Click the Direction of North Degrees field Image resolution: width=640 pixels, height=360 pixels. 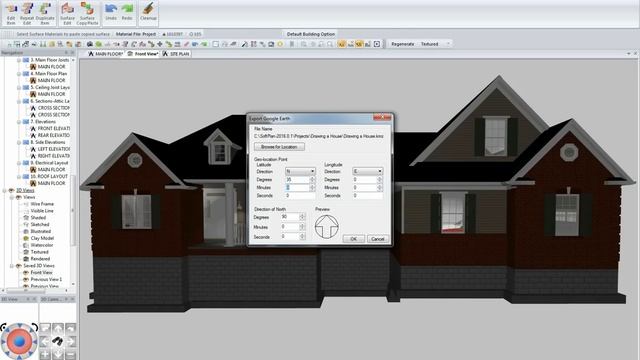tap(290, 217)
